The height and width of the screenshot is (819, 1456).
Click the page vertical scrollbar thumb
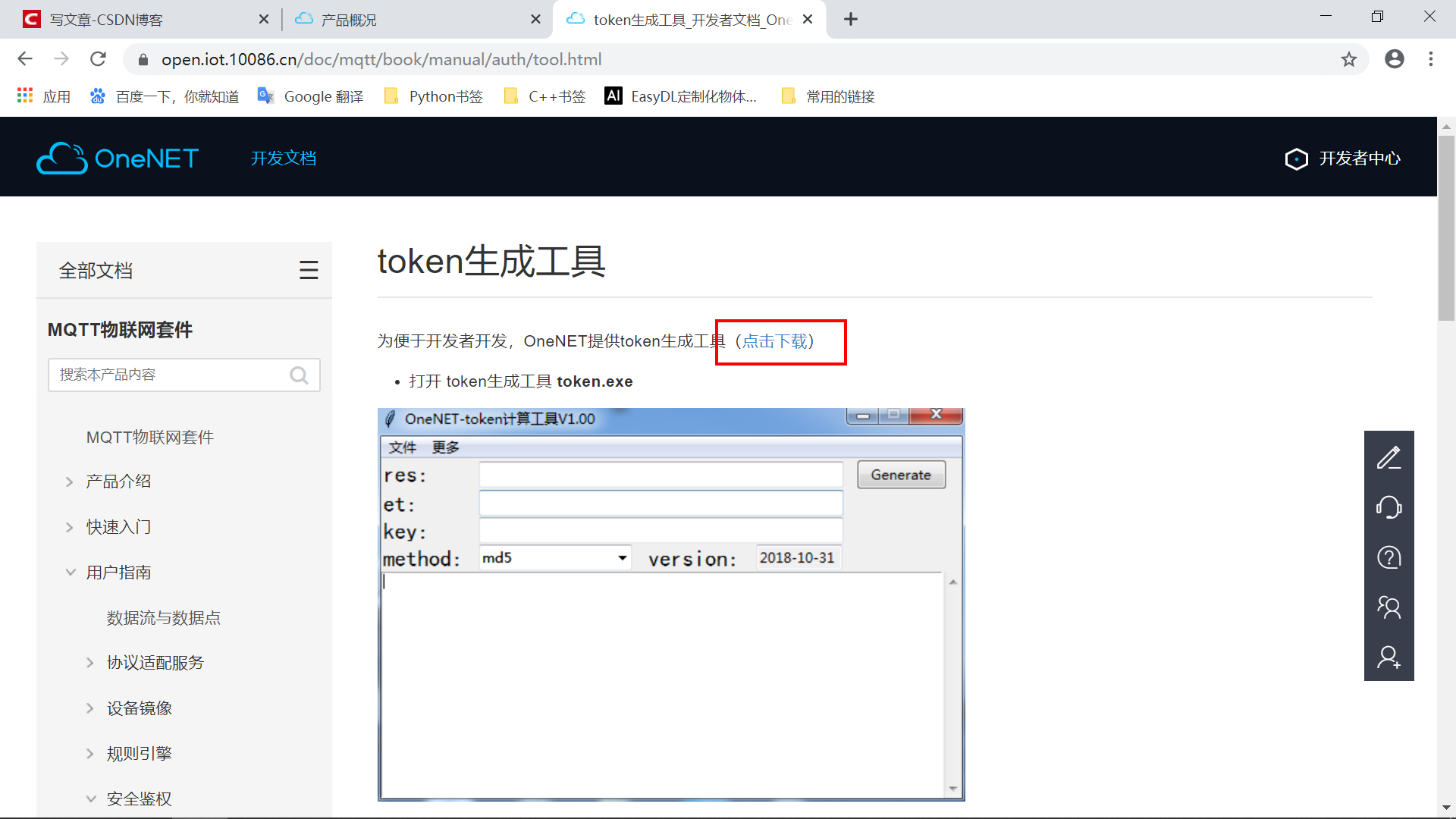pyautogui.click(x=1446, y=227)
